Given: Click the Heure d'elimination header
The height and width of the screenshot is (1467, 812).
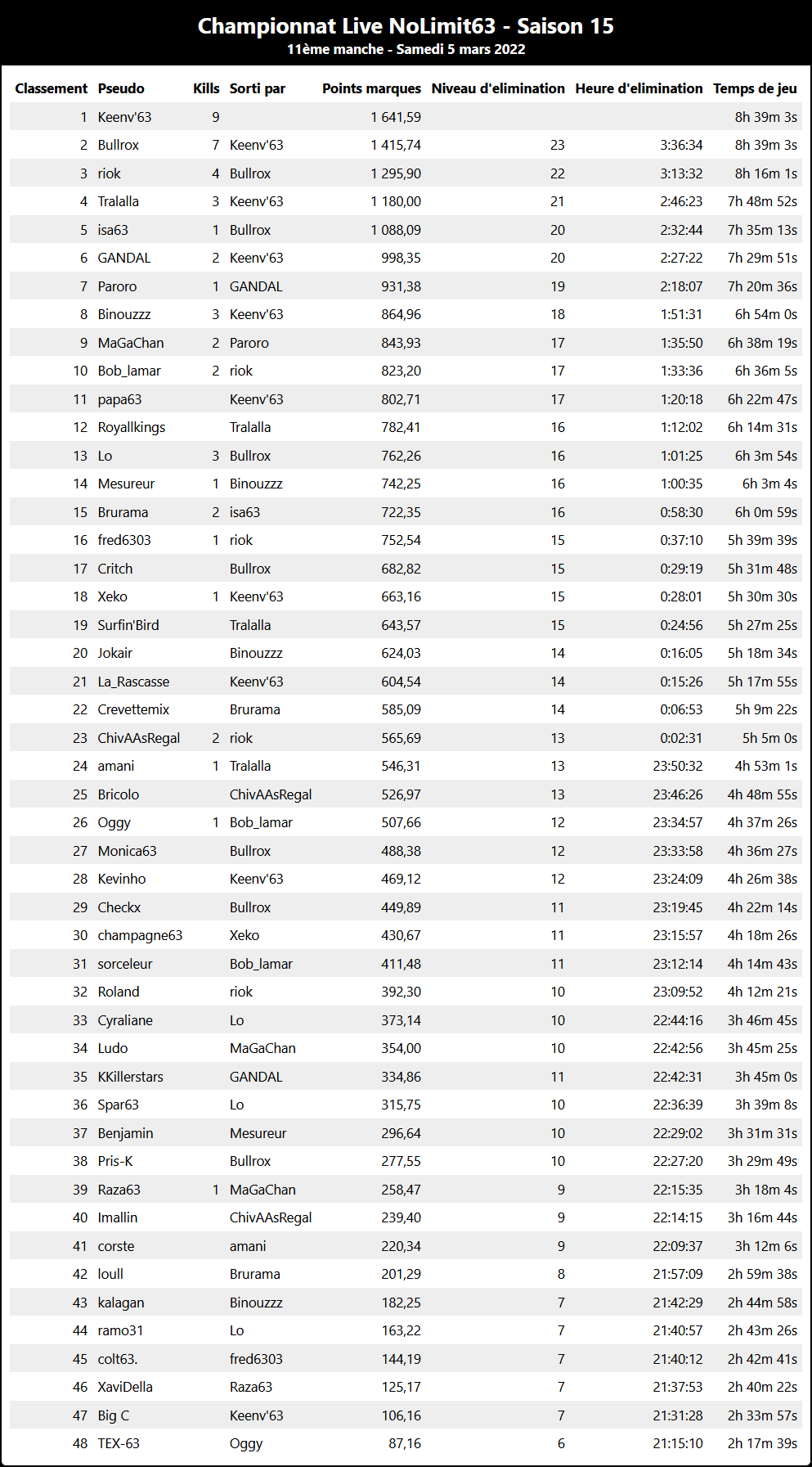Looking at the screenshot, I should 639,88.
